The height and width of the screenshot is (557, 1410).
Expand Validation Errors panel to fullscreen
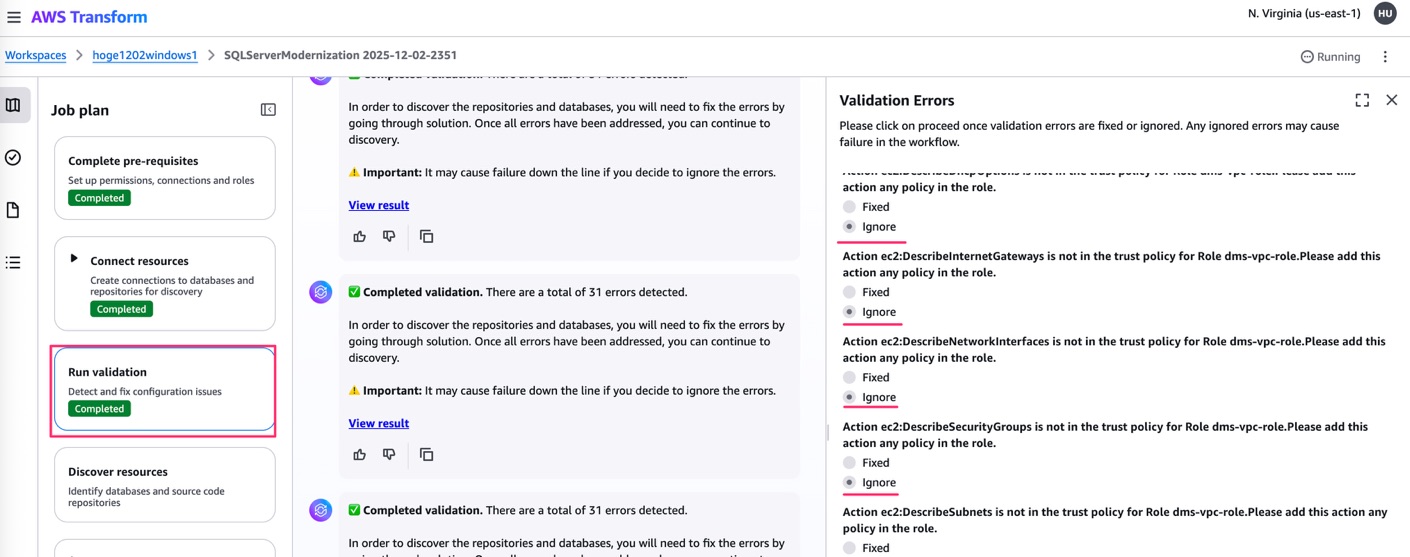pos(1362,100)
